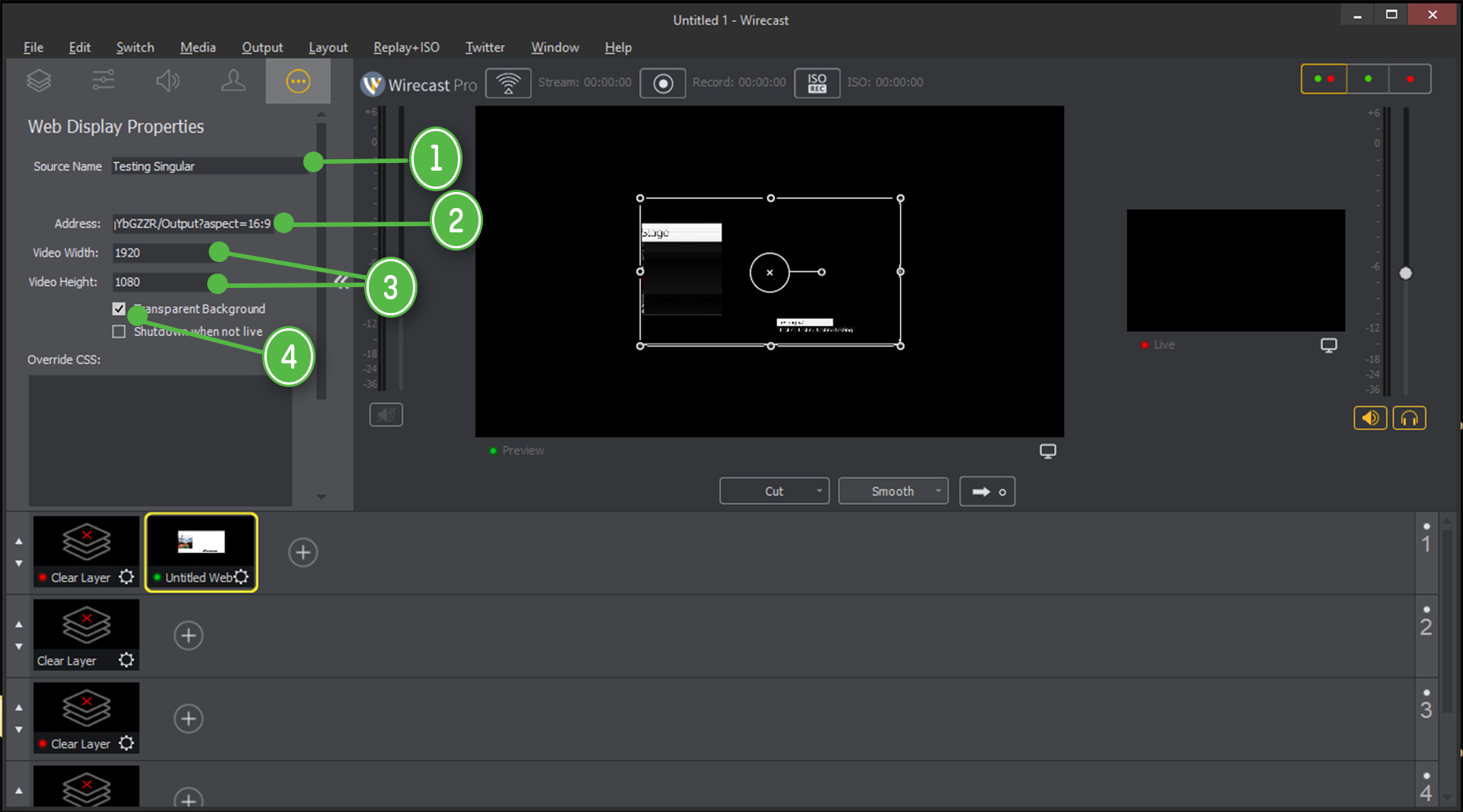Enable Shutdown when not live checkbox
The width and height of the screenshot is (1463, 812).
(x=119, y=331)
